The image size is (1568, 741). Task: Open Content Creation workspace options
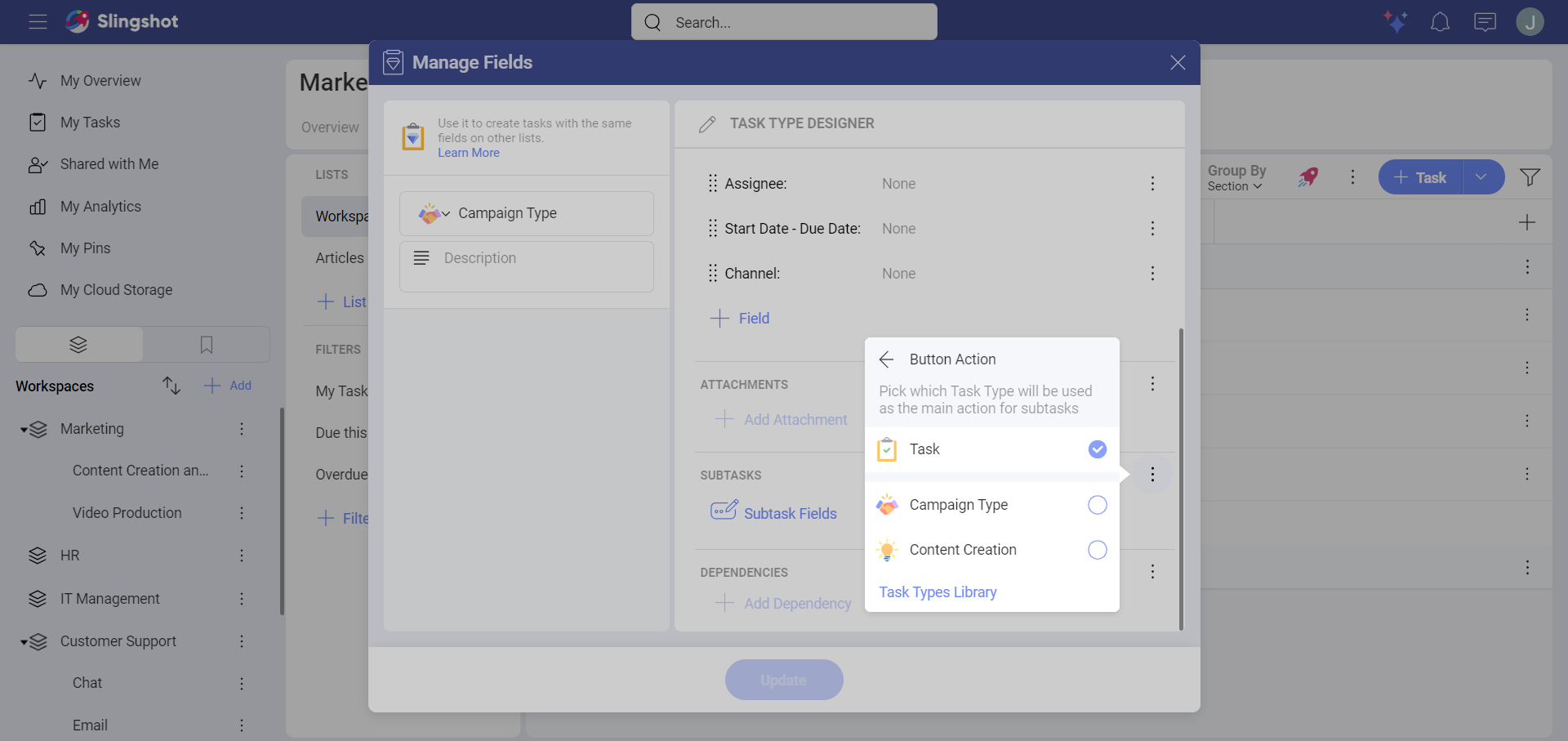tap(242, 471)
